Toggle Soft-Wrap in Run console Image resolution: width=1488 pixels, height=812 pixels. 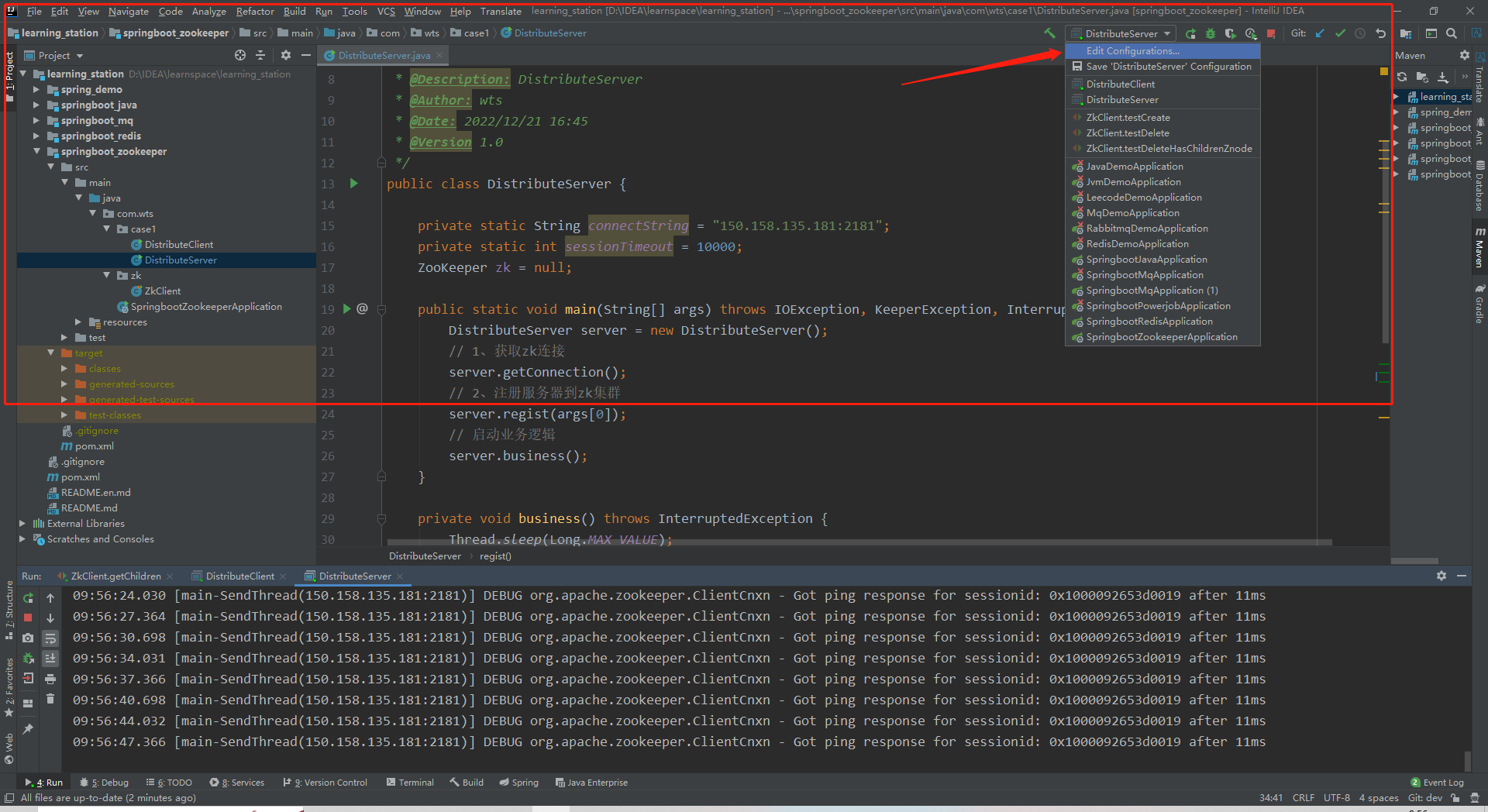pyautogui.click(x=50, y=638)
